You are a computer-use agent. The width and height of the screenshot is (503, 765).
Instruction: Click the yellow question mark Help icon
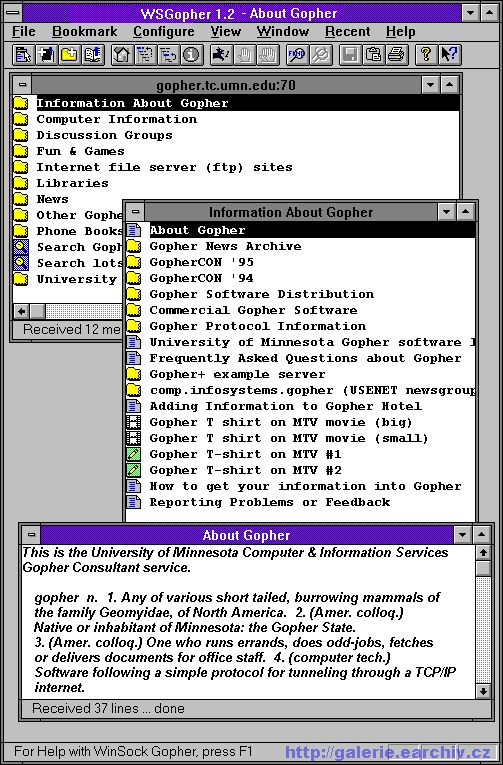pyautogui.click(x=426, y=55)
